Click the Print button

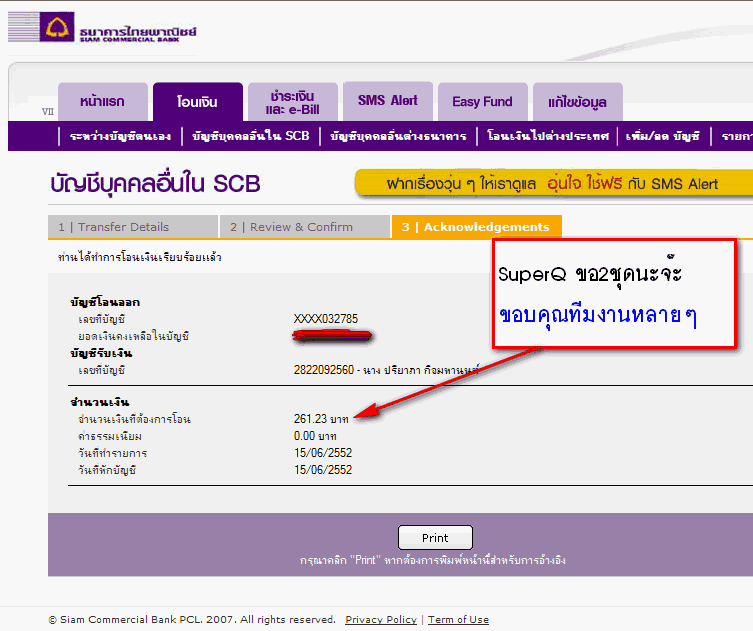[435, 538]
